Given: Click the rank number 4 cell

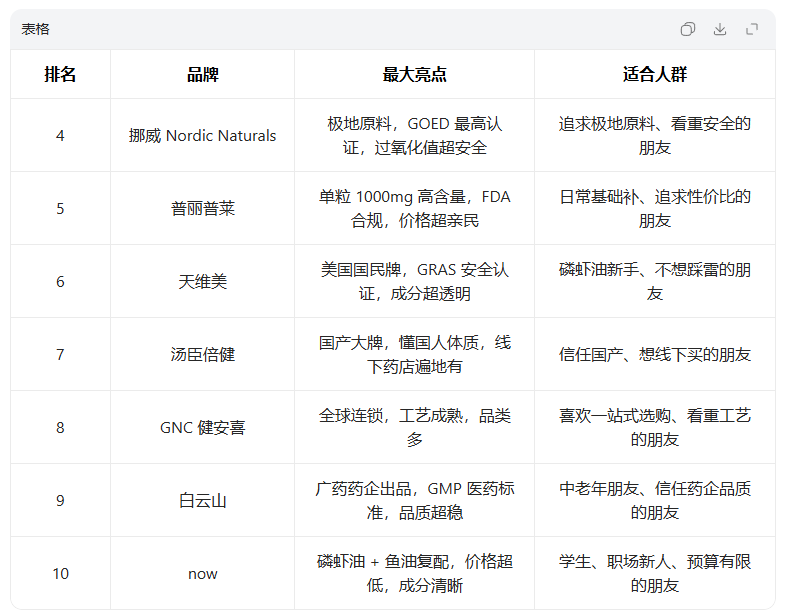Looking at the screenshot, I should (60, 136).
